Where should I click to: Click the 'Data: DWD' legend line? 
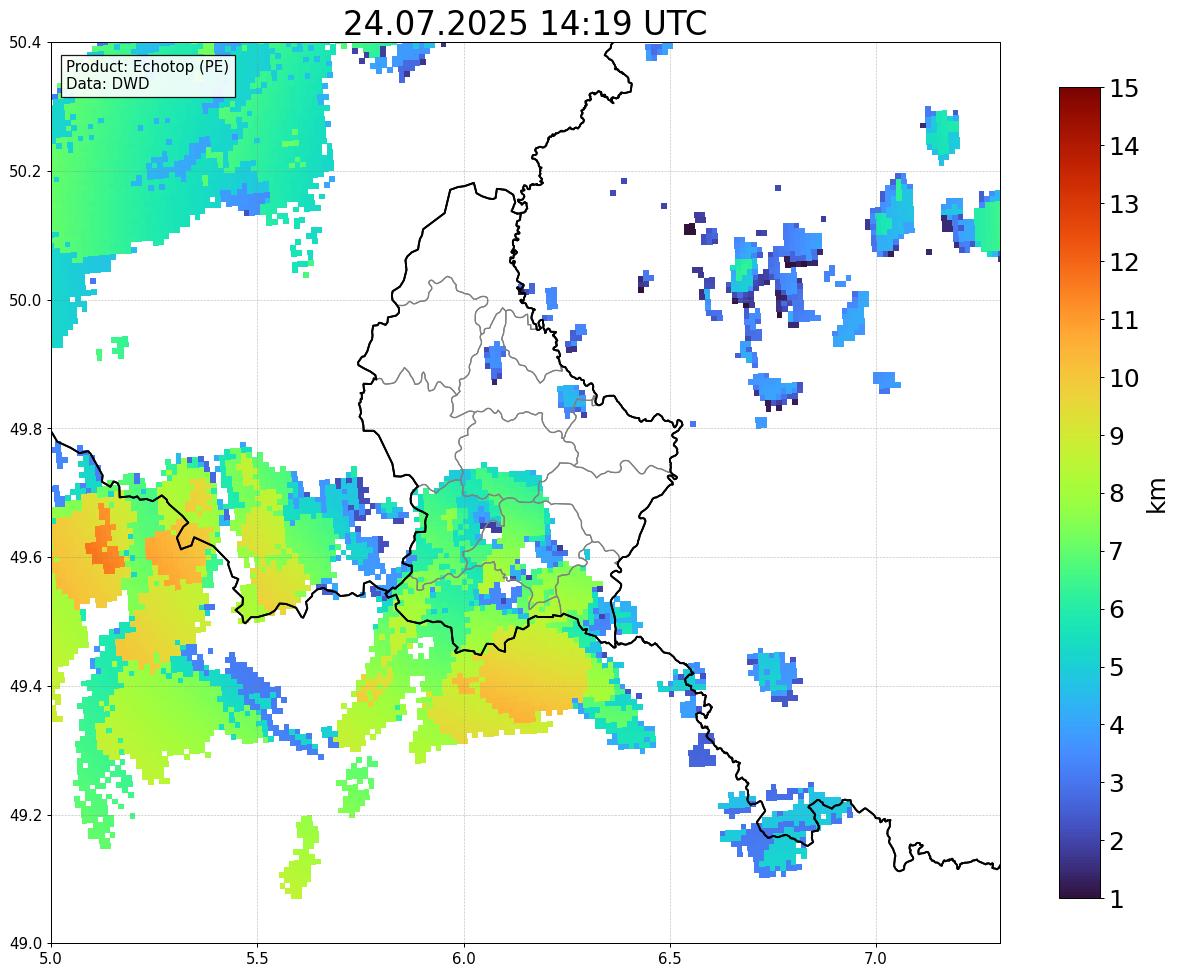pos(107,83)
